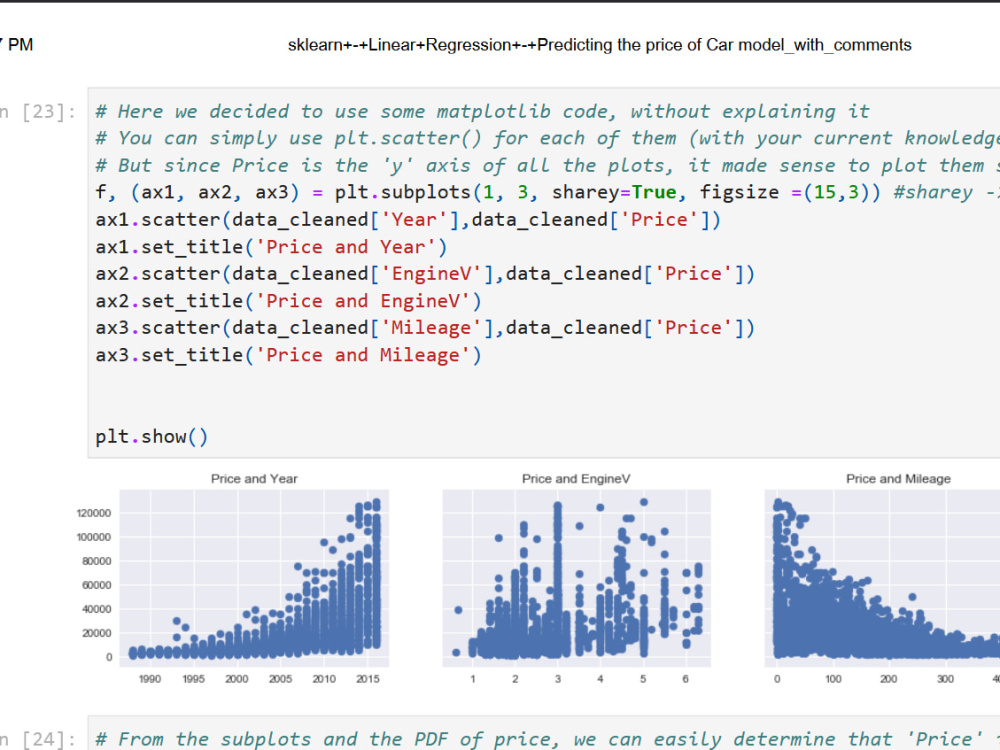Image resolution: width=1000 pixels, height=750 pixels.
Task: Click the comment line 'But since Price is the'
Action: click(x=547, y=166)
